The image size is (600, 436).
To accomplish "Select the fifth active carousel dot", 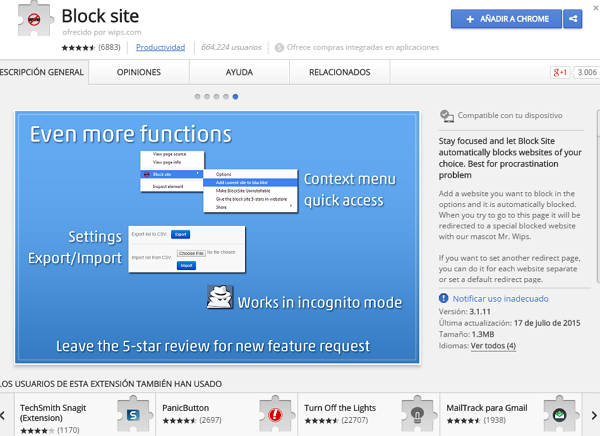I will (235, 97).
